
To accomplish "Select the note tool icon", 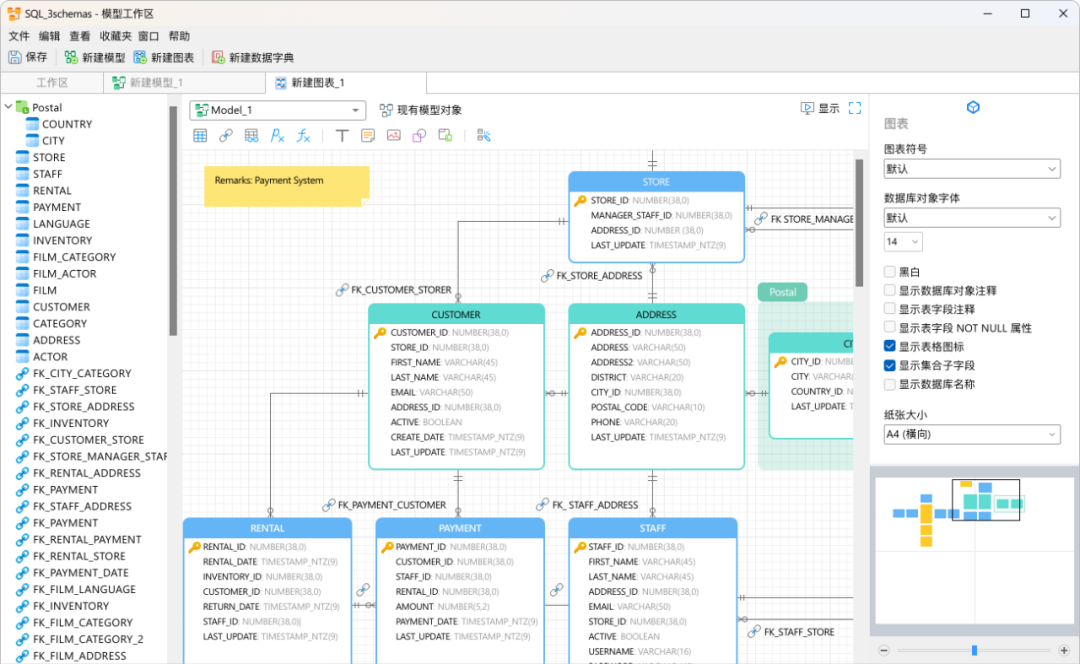I will pyautogui.click(x=368, y=136).
